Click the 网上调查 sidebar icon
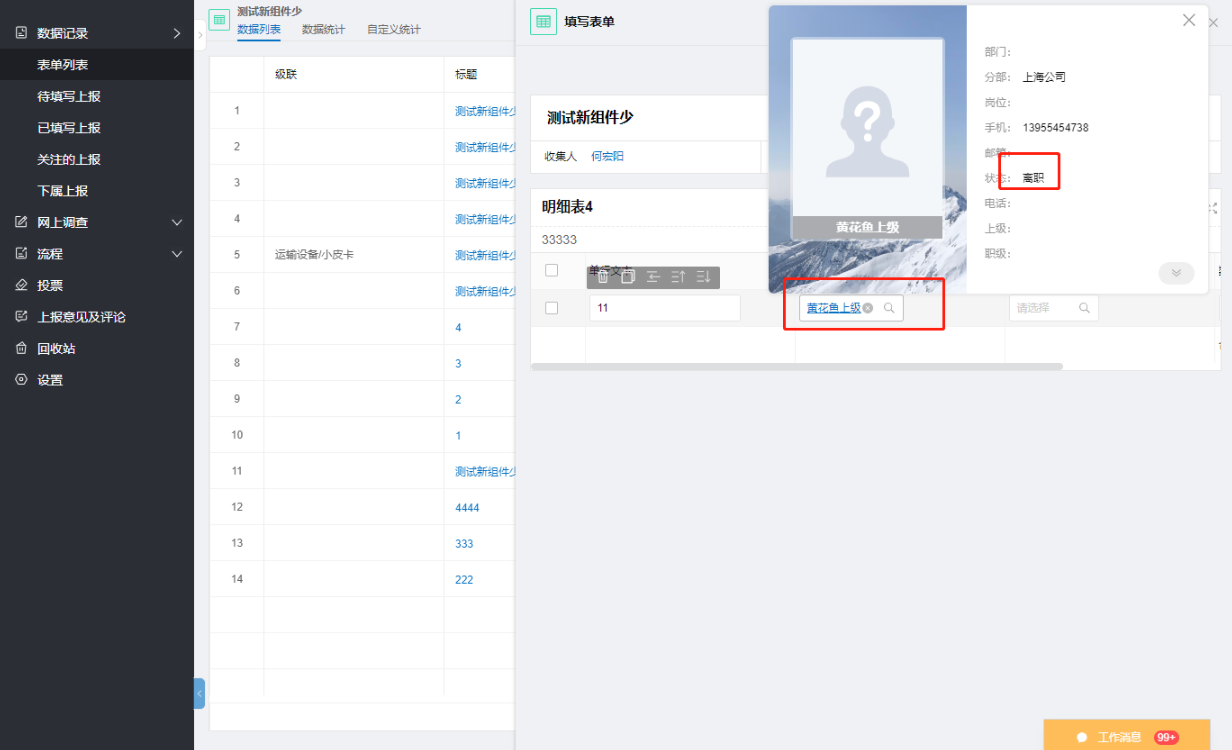This screenshot has height=750, width=1232. point(21,222)
